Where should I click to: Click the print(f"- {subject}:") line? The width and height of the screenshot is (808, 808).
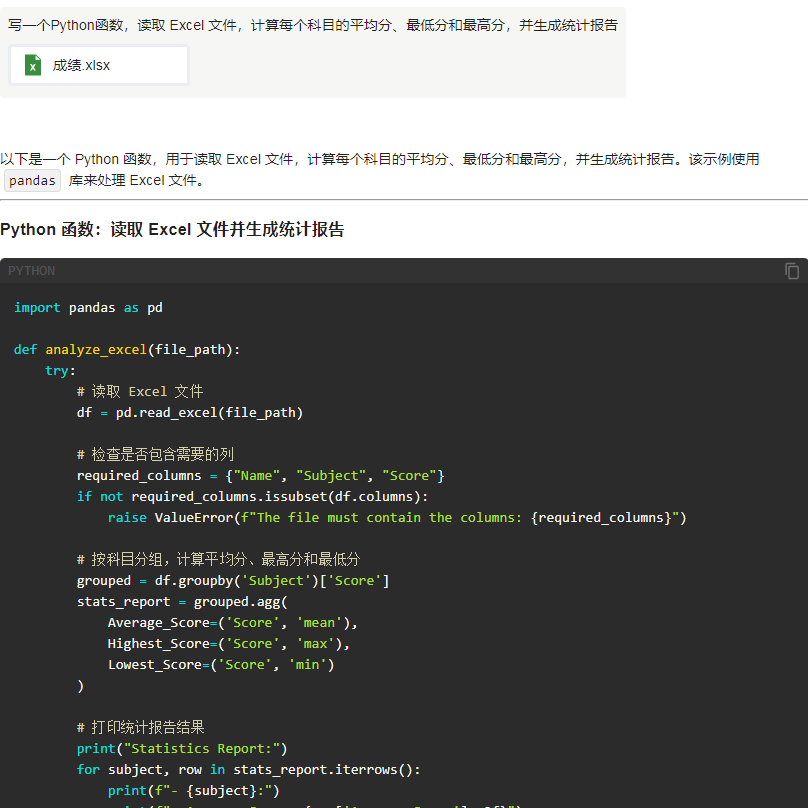[194, 790]
